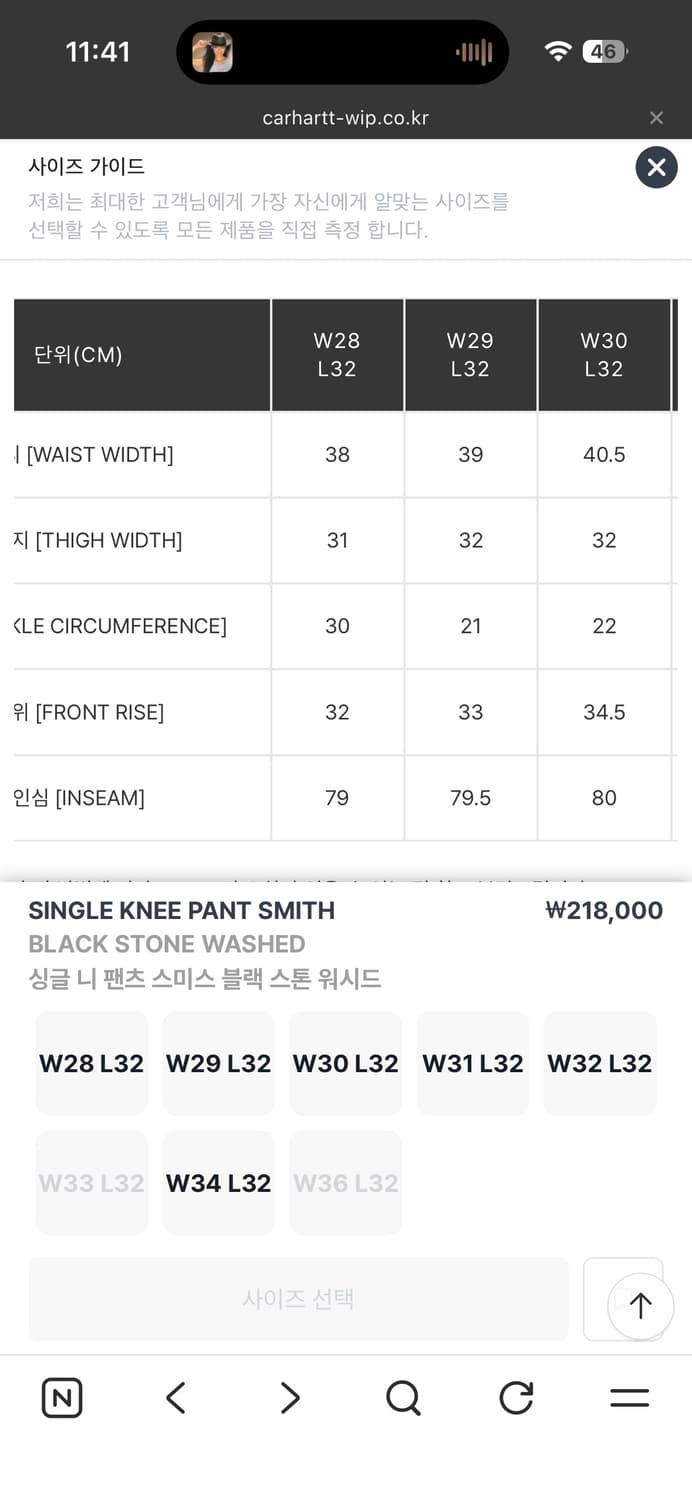The height and width of the screenshot is (1500, 692).
Task: Tap the carhartt-wip.co.kr address bar
Action: [345, 118]
